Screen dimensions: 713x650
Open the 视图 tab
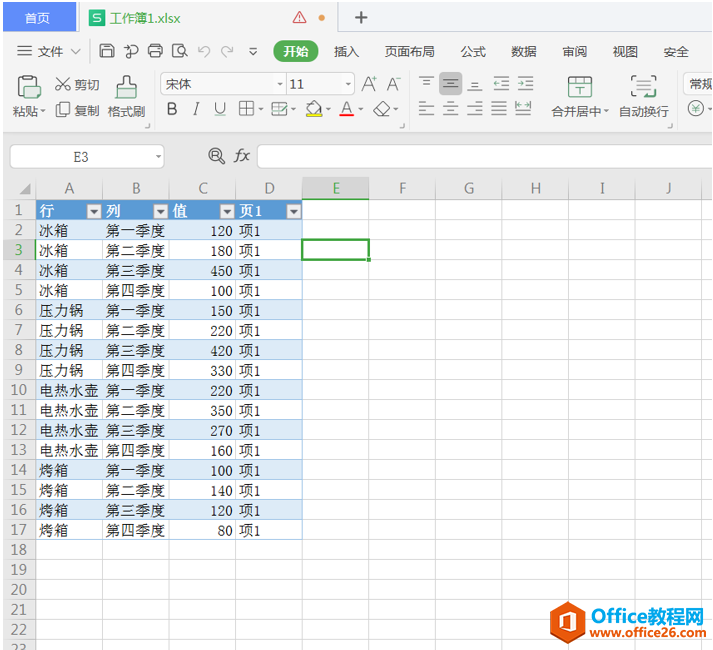pyautogui.click(x=625, y=51)
